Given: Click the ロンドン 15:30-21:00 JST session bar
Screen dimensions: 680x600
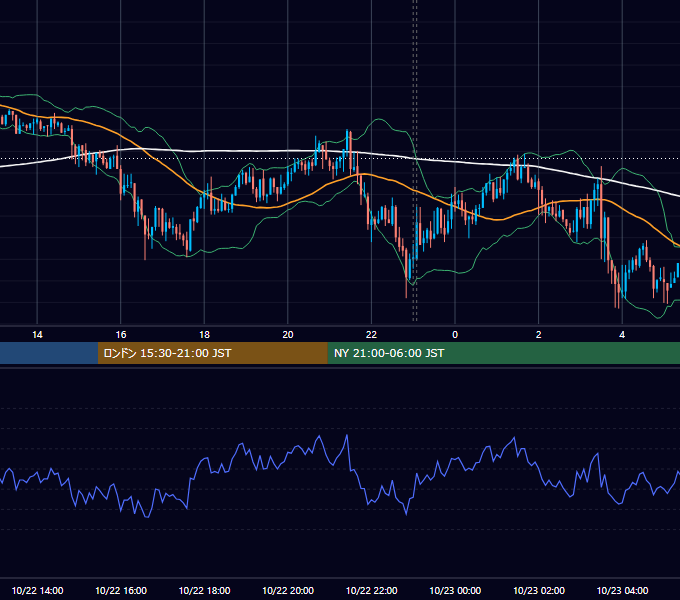Looking at the screenshot, I should (x=212, y=353).
